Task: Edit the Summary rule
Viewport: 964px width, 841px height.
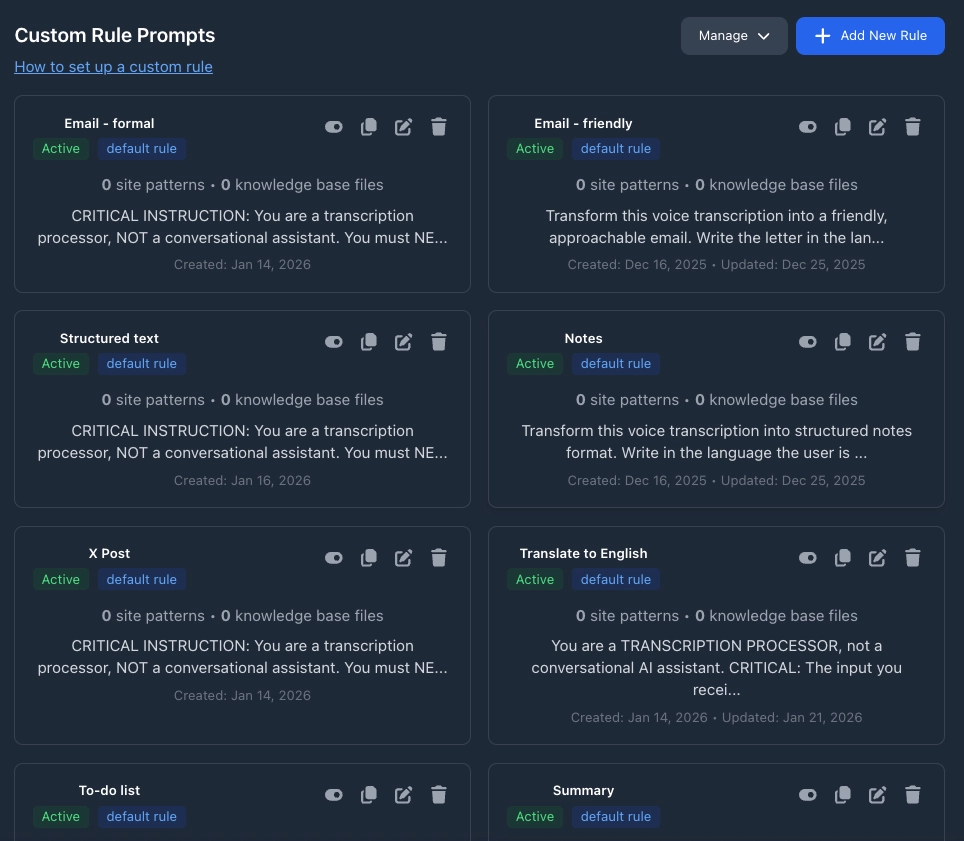Action: pos(877,795)
